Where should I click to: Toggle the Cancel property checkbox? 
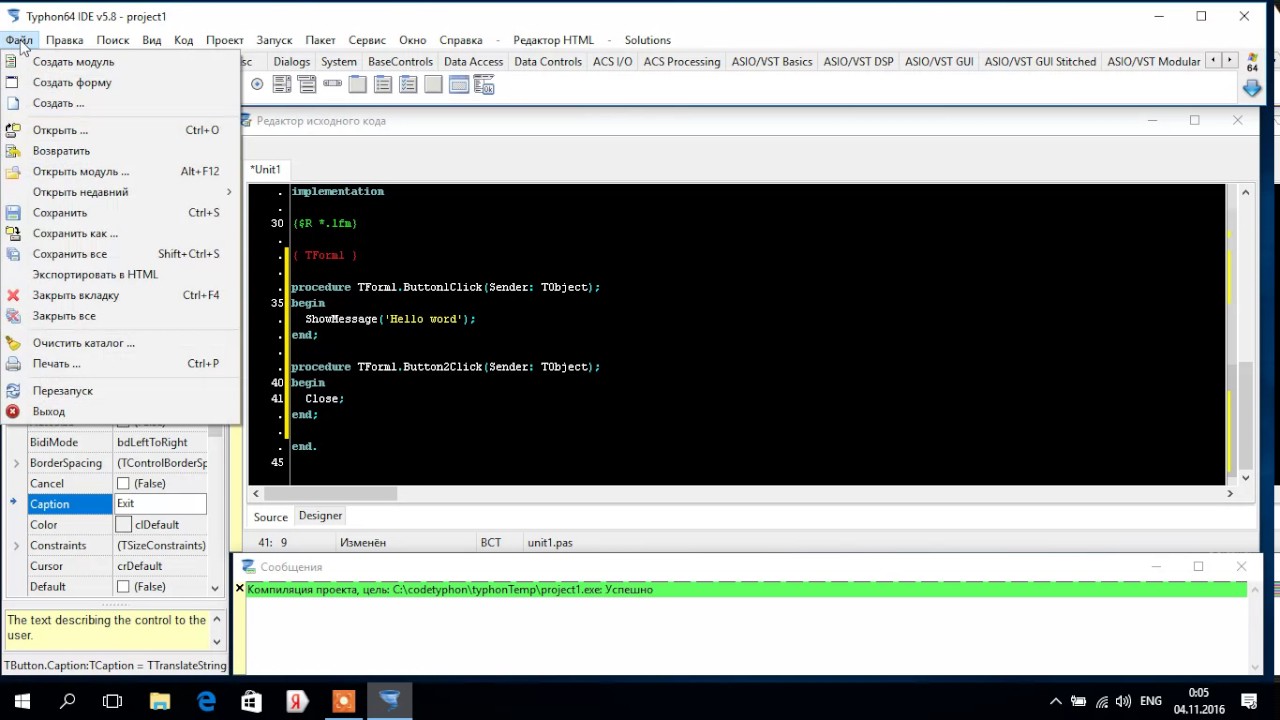point(123,484)
